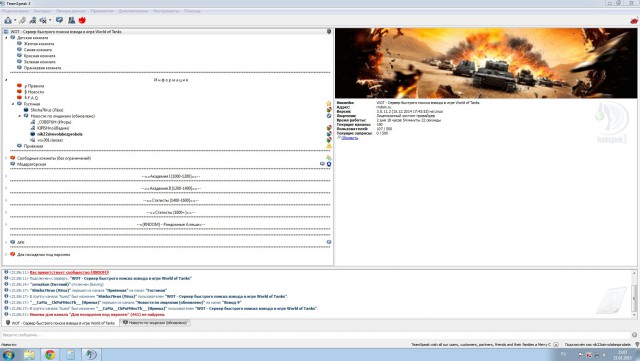Click the badge icon on AFK row
Screen dimensions: 640x361
329,243
